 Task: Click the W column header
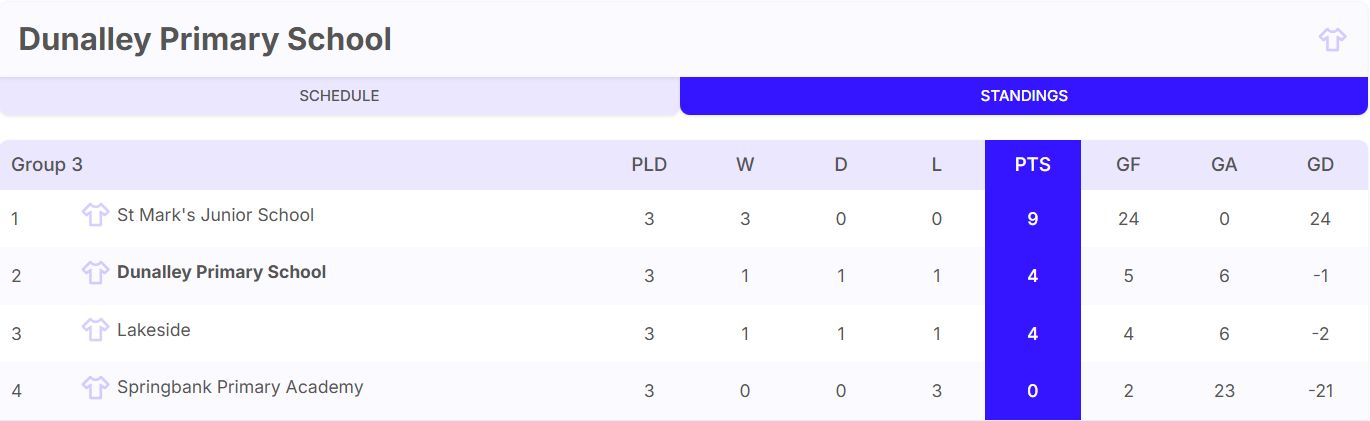click(x=745, y=165)
